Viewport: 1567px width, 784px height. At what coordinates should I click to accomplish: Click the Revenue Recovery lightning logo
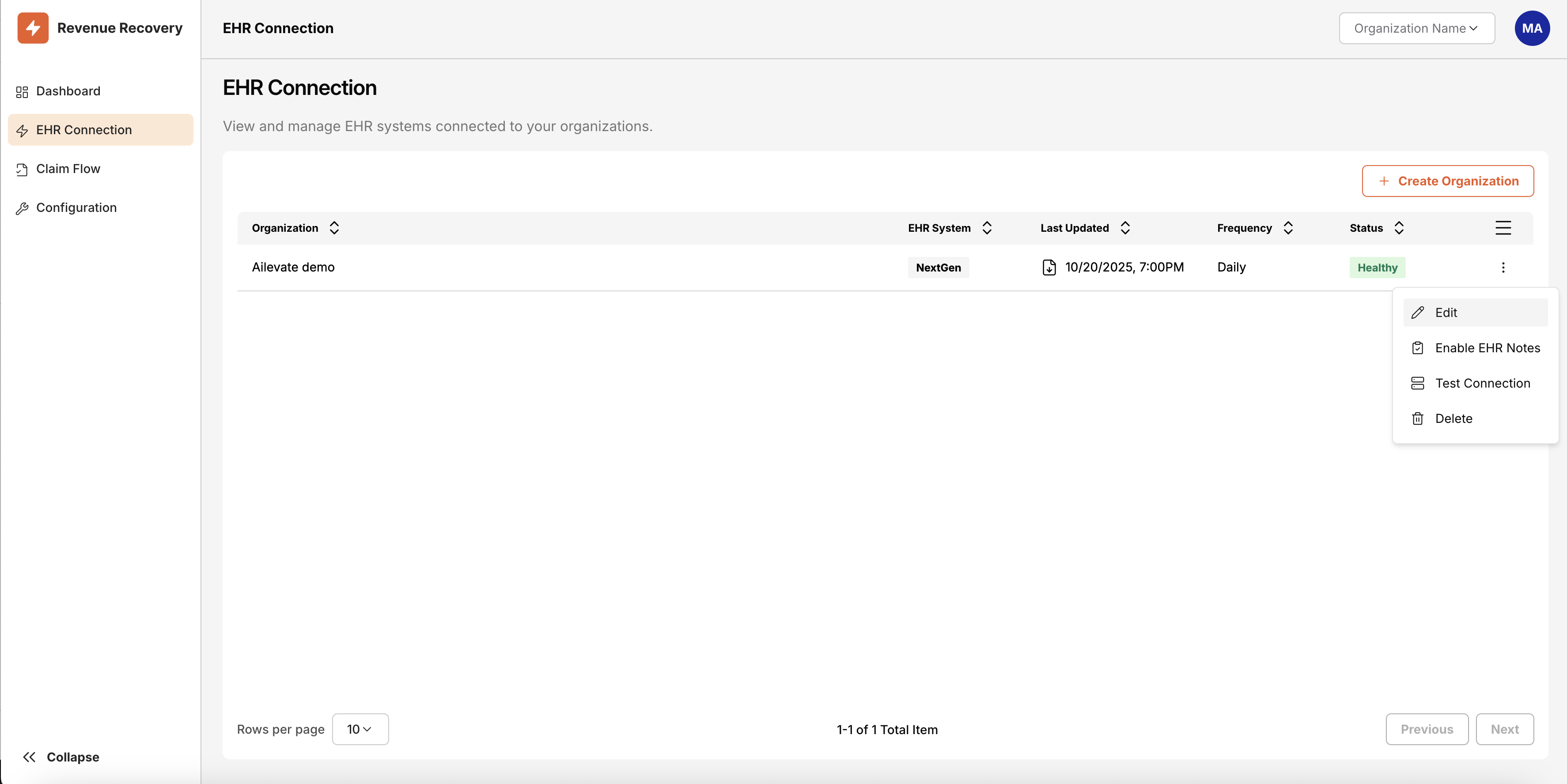point(33,27)
